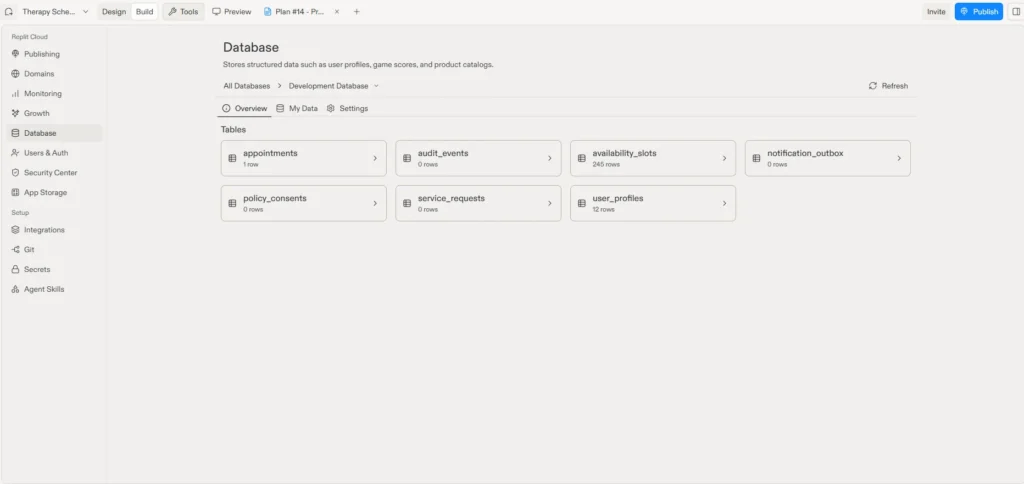Open service_requests table via its chevron
Viewport: 1024px width, 484px height.
(x=550, y=203)
